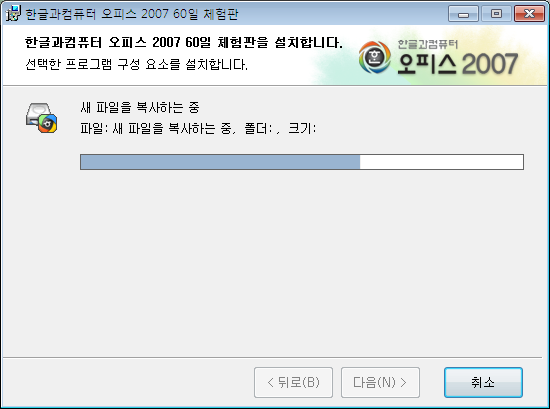Click the window title text 한글과컴퓨터 오피스 2007 60일 체험판
This screenshot has width=550, height=409.
tap(132, 14)
